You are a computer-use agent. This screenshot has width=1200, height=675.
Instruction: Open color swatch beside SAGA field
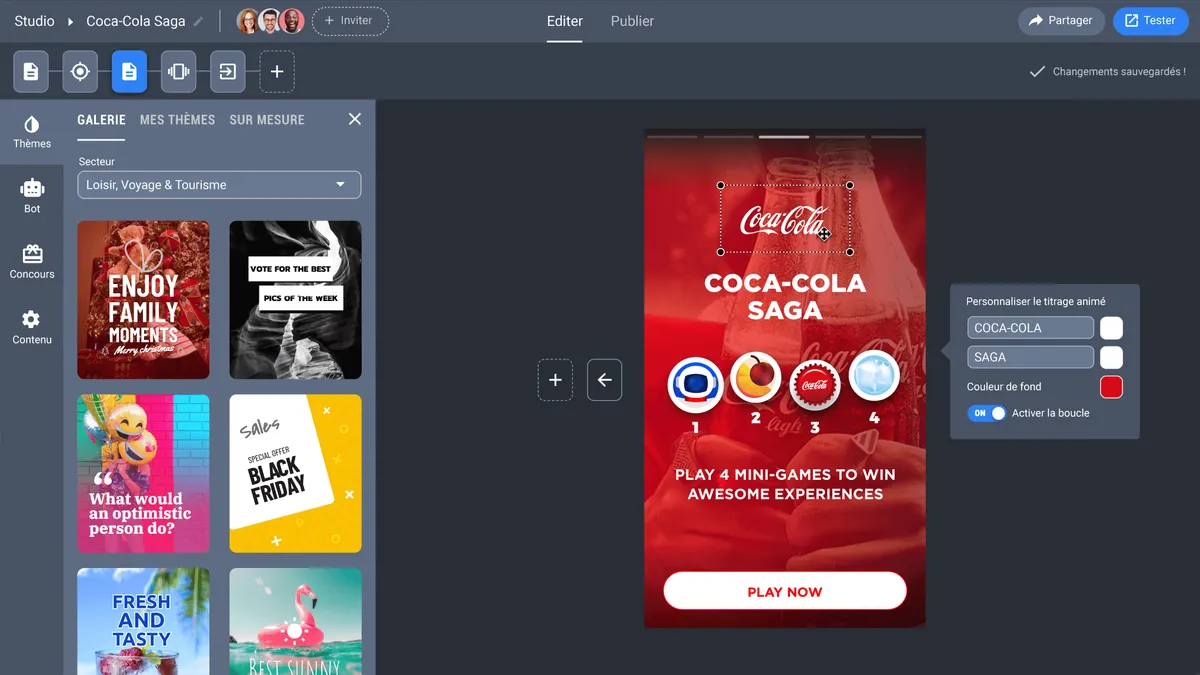1111,357
